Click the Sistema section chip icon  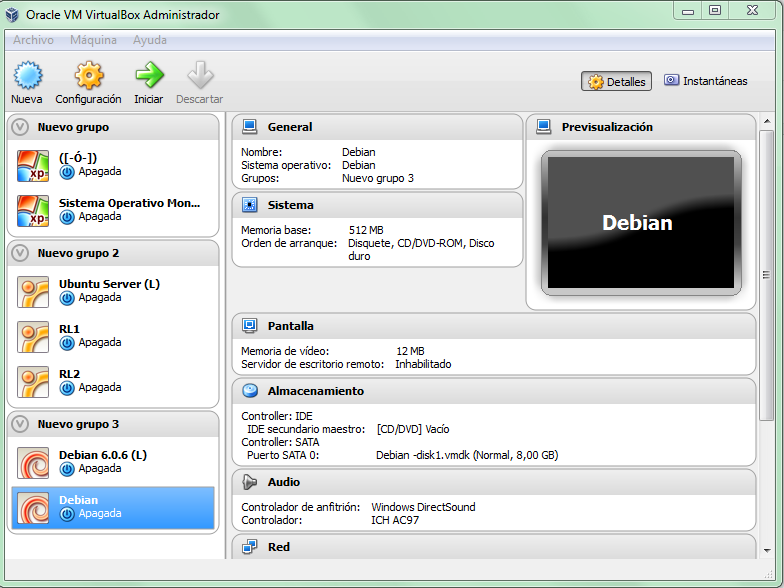250,205
